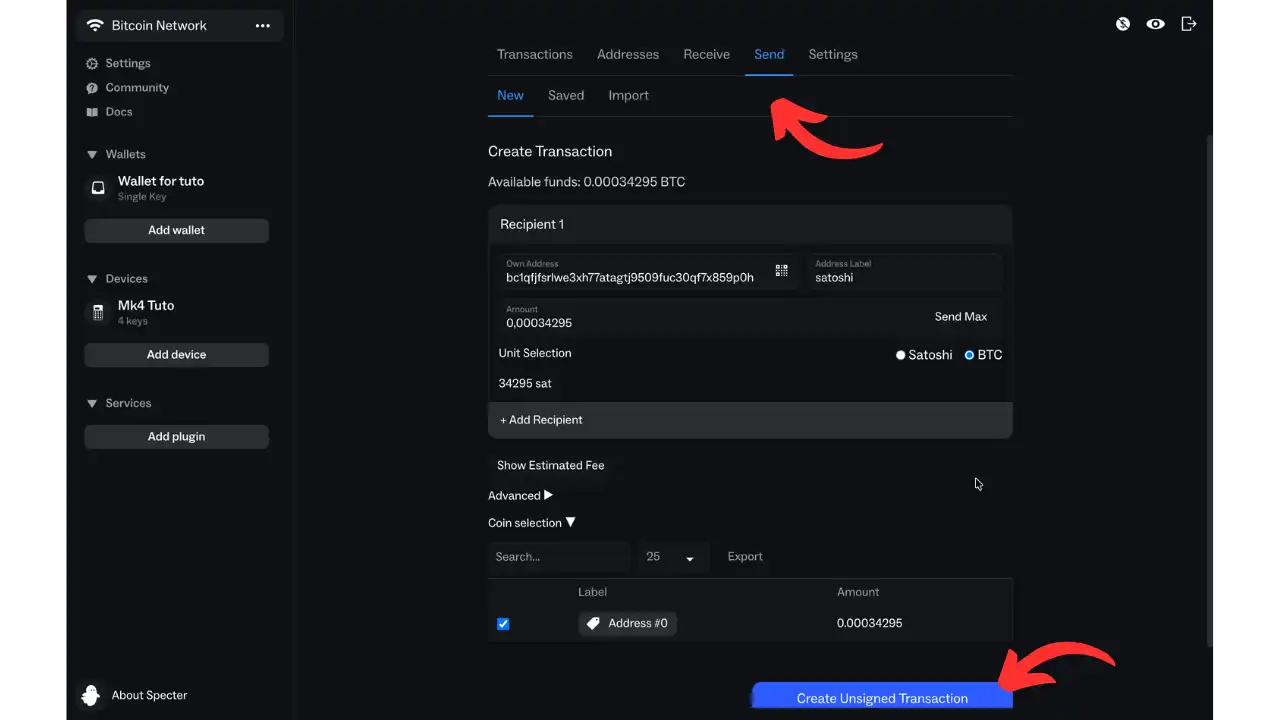Viewport: 1280px width, 720px height.
Task: Click the Add plugin button
Action: pyautogui.click(x=176, y=436)
